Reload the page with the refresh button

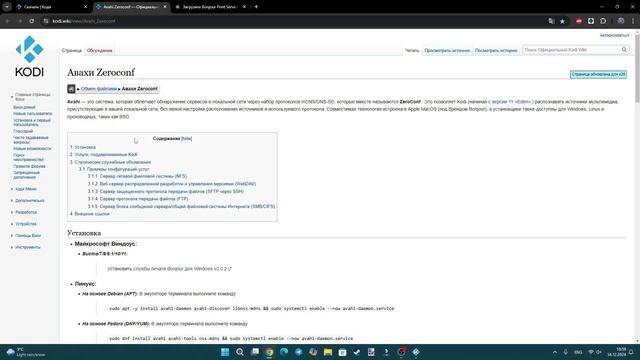click(31, 21)
